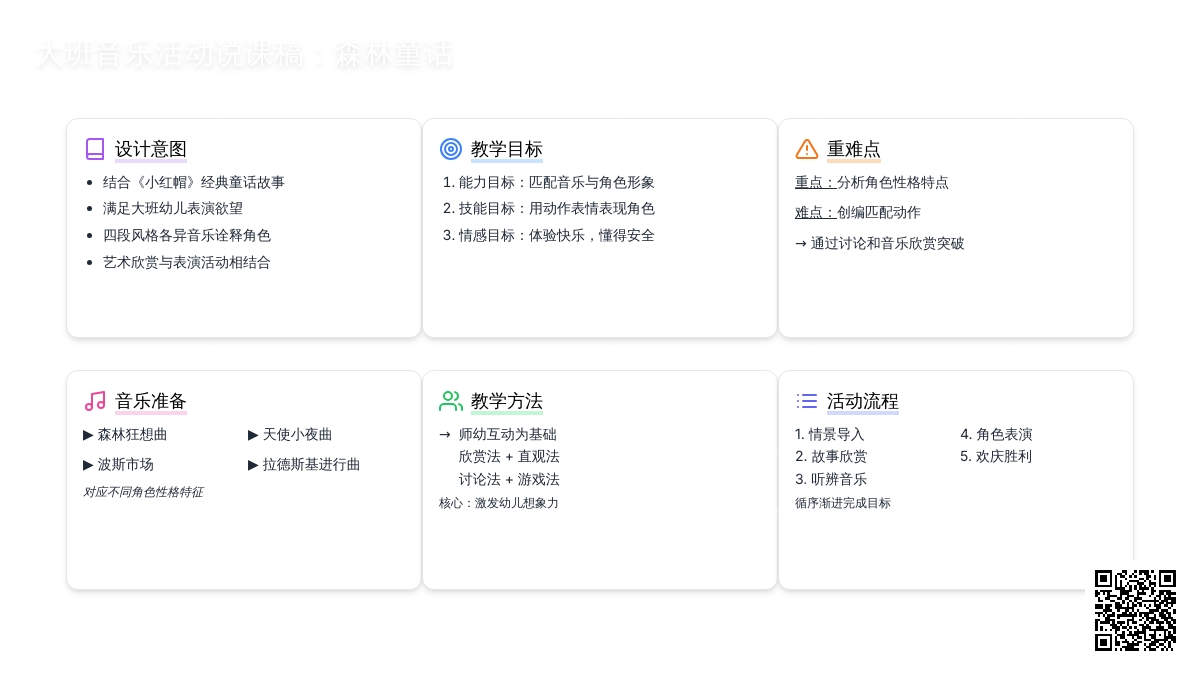Click the play triangle before 天使小夜曲
Screen dimensions: 1200x675
(253, 435)
